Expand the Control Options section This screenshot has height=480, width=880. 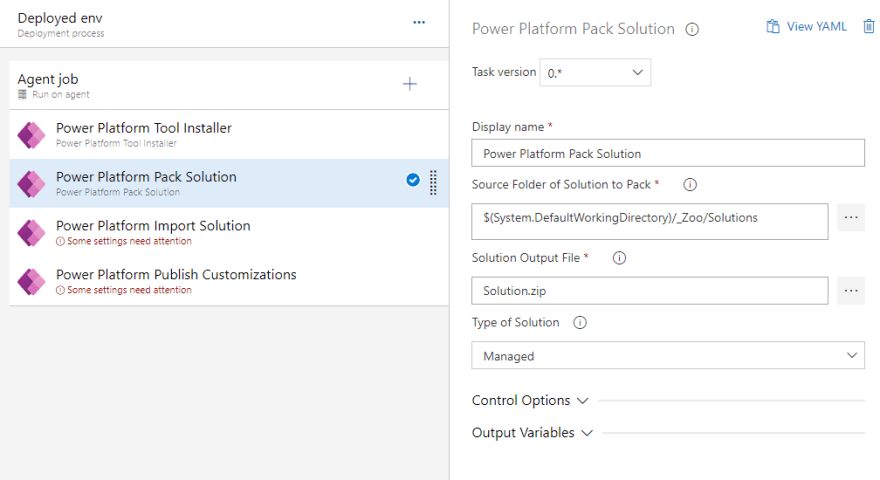(530, 400)
